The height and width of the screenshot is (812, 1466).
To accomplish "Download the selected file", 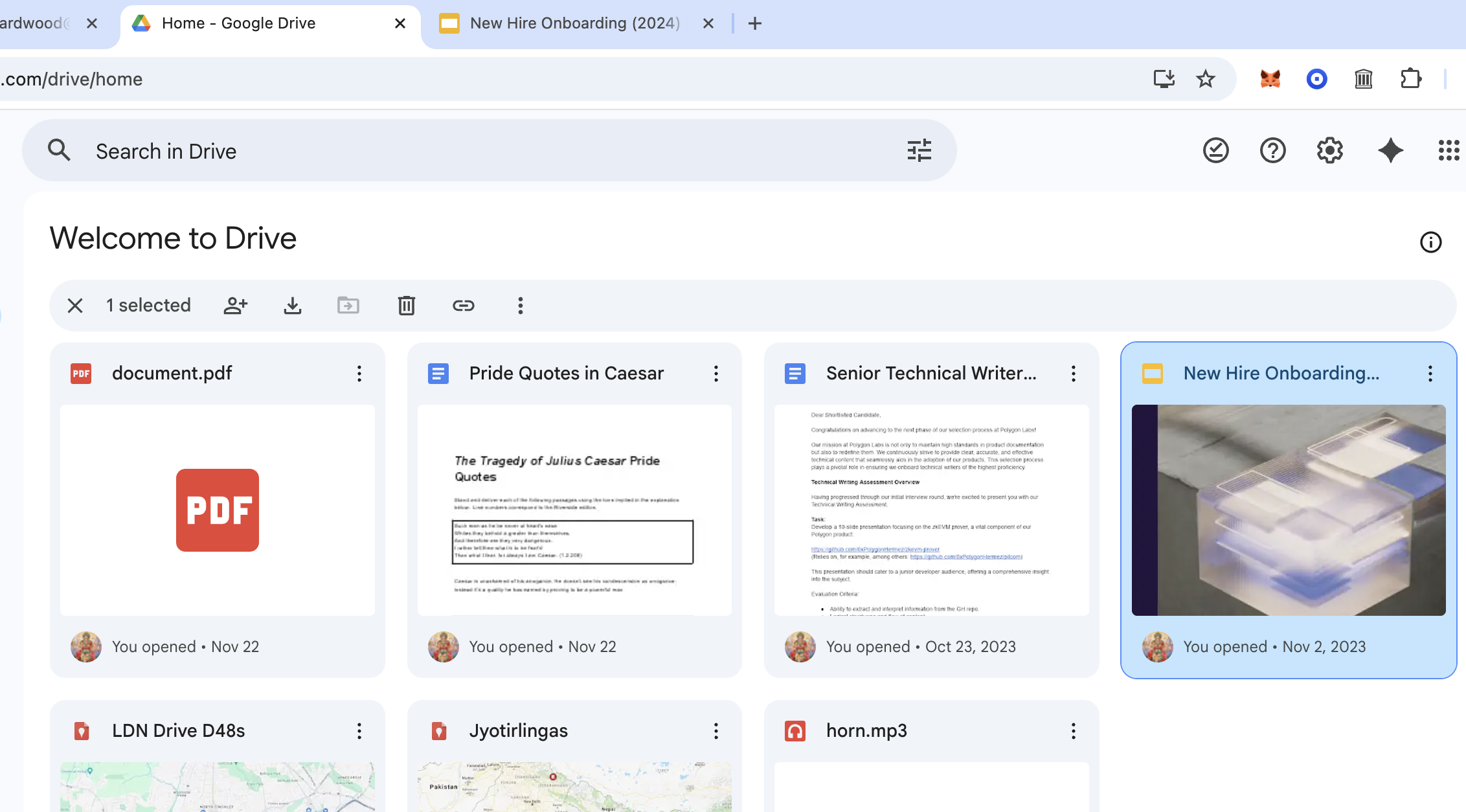I will point(293,306).
